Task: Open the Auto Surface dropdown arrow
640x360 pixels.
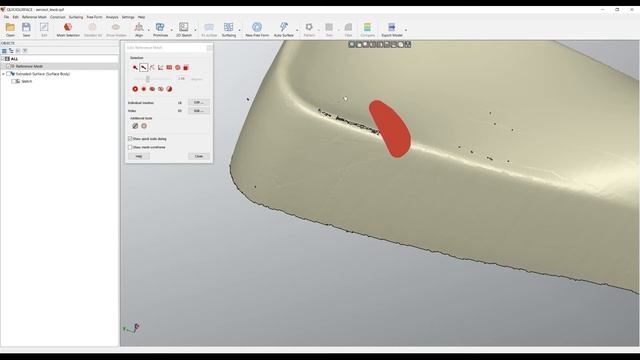Action: click(297, 30)
